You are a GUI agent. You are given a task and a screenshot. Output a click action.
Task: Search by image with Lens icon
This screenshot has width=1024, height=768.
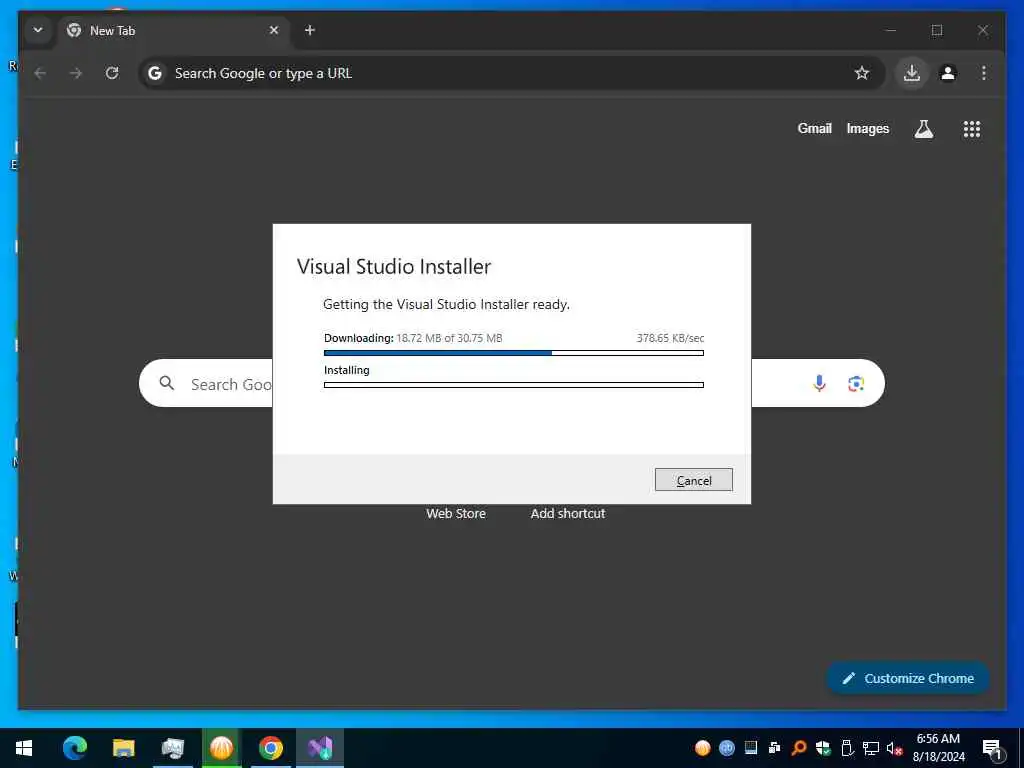click(856, 383)
